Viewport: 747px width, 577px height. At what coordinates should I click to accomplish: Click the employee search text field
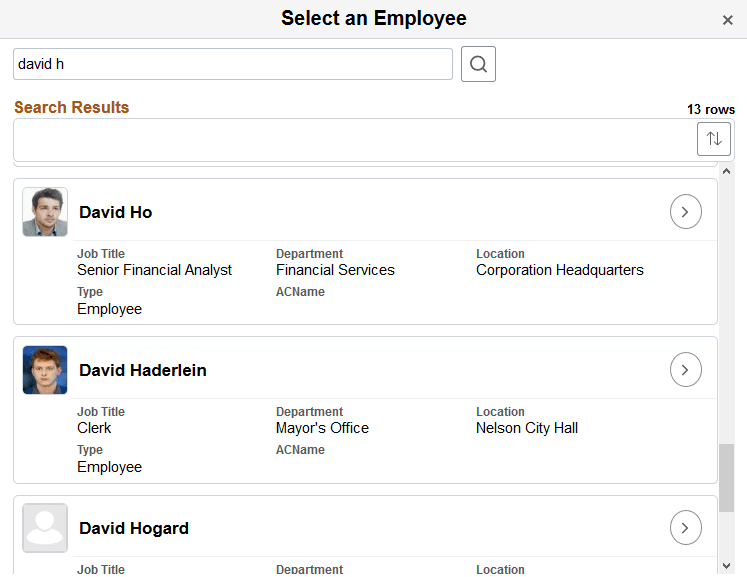click(232, 64)
